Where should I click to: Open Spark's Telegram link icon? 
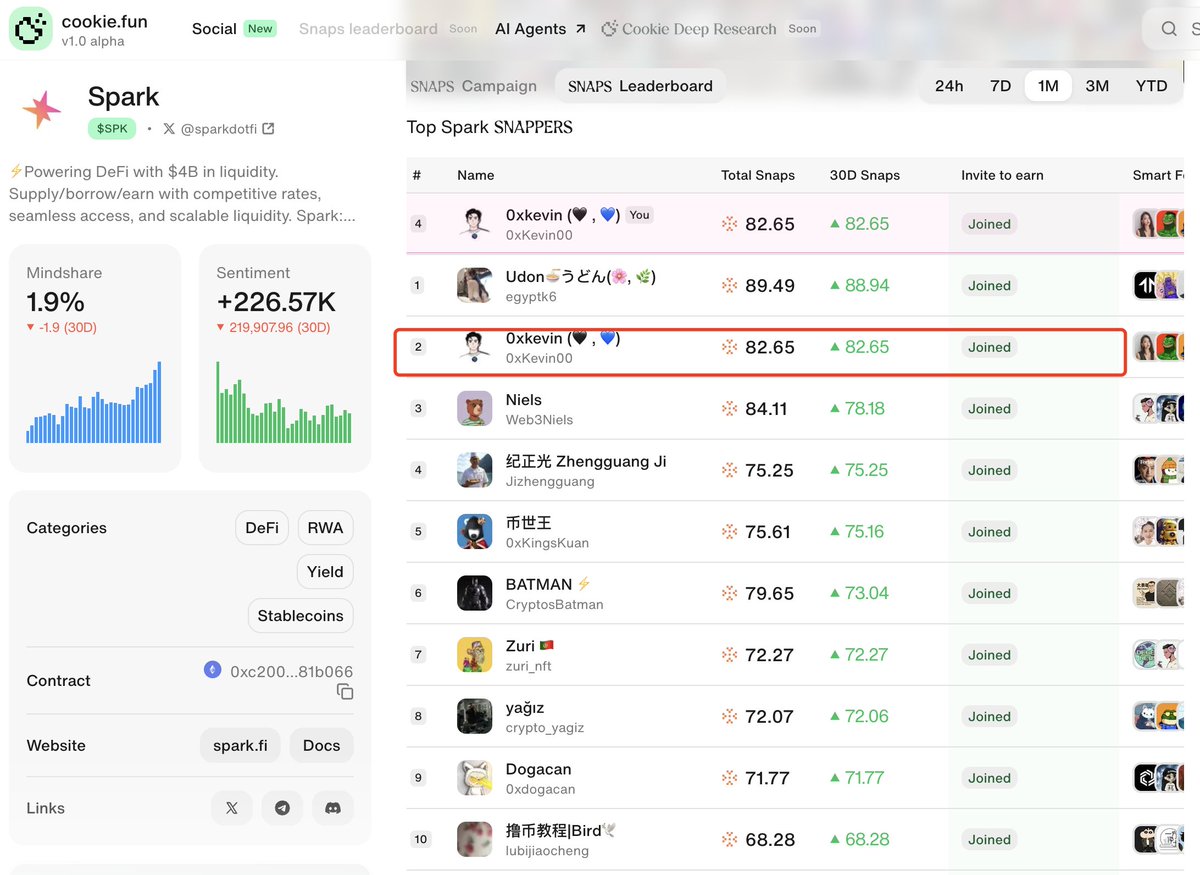click(282, 808)
